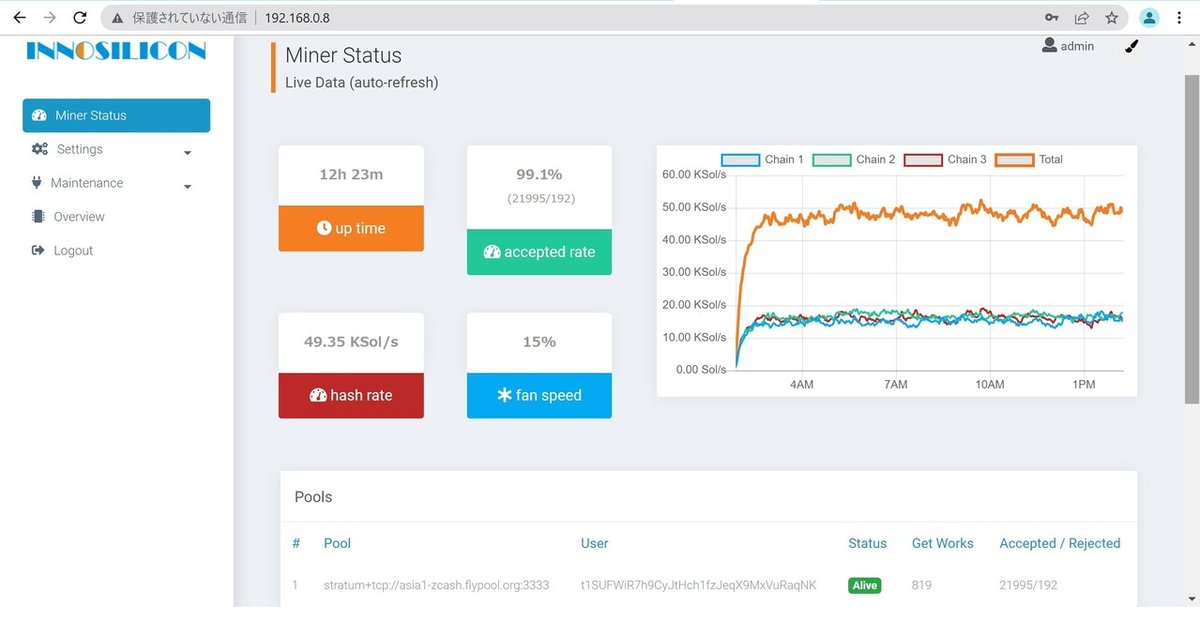Click the INNOSILICON logo
This screenshot has height=638, width=1200.
pyautogui.click(x=116, y=51)
